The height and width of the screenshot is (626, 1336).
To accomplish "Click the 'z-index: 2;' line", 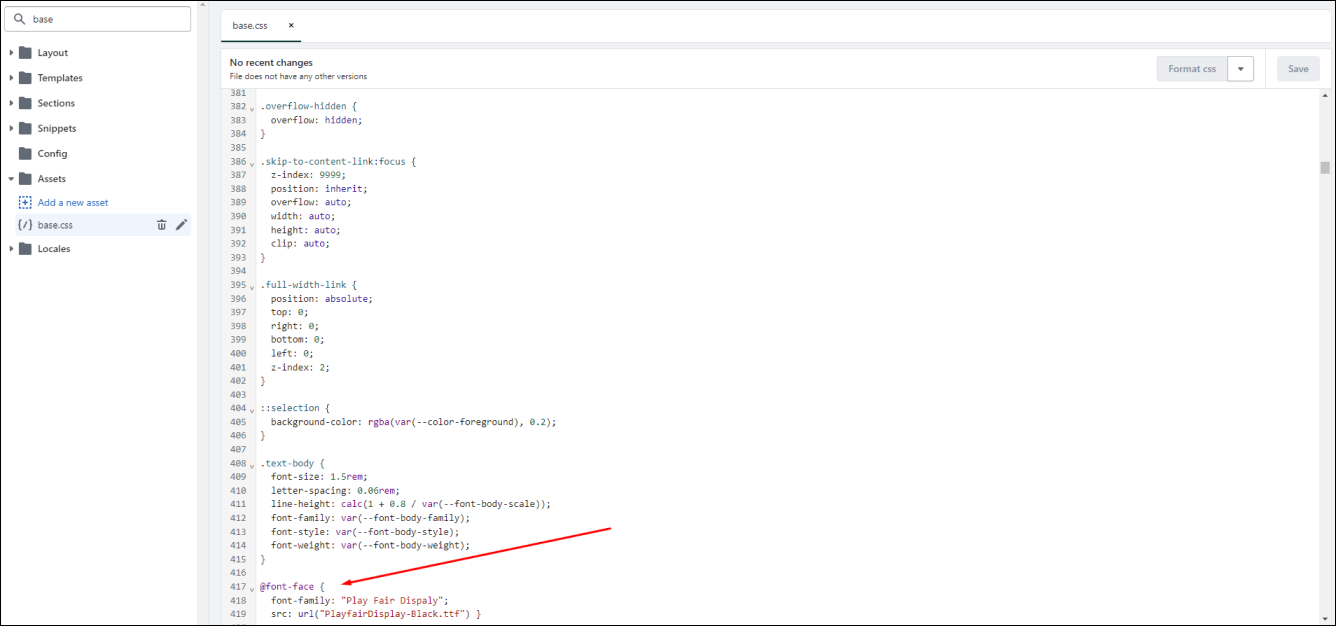I will click(300, 367).
